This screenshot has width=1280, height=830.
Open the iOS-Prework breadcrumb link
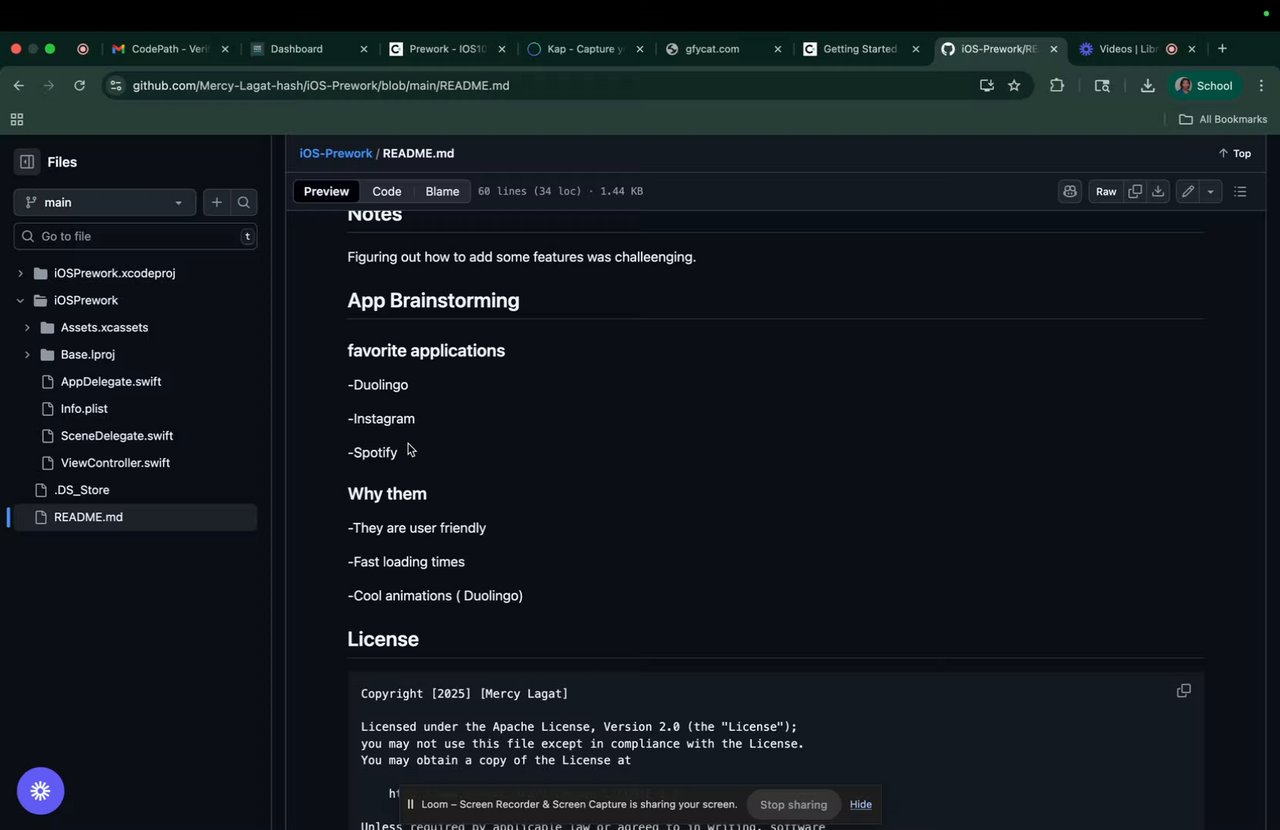[x=336, y=153]
